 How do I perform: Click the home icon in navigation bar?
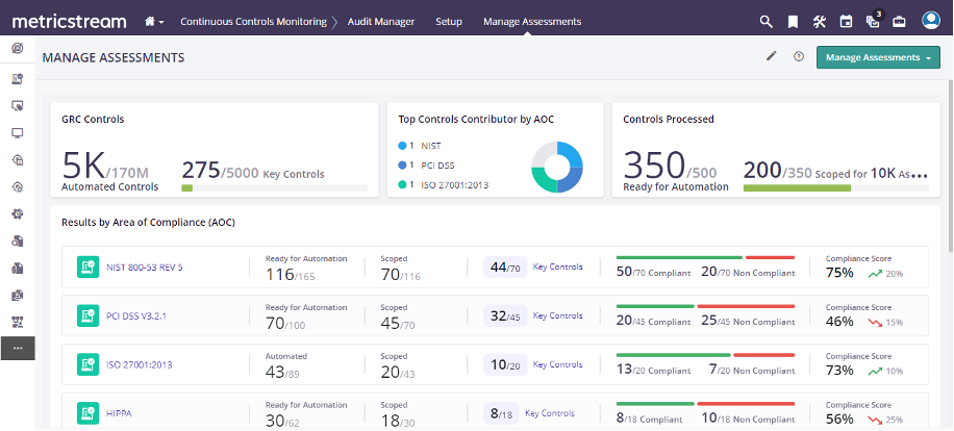pos(150,21)
